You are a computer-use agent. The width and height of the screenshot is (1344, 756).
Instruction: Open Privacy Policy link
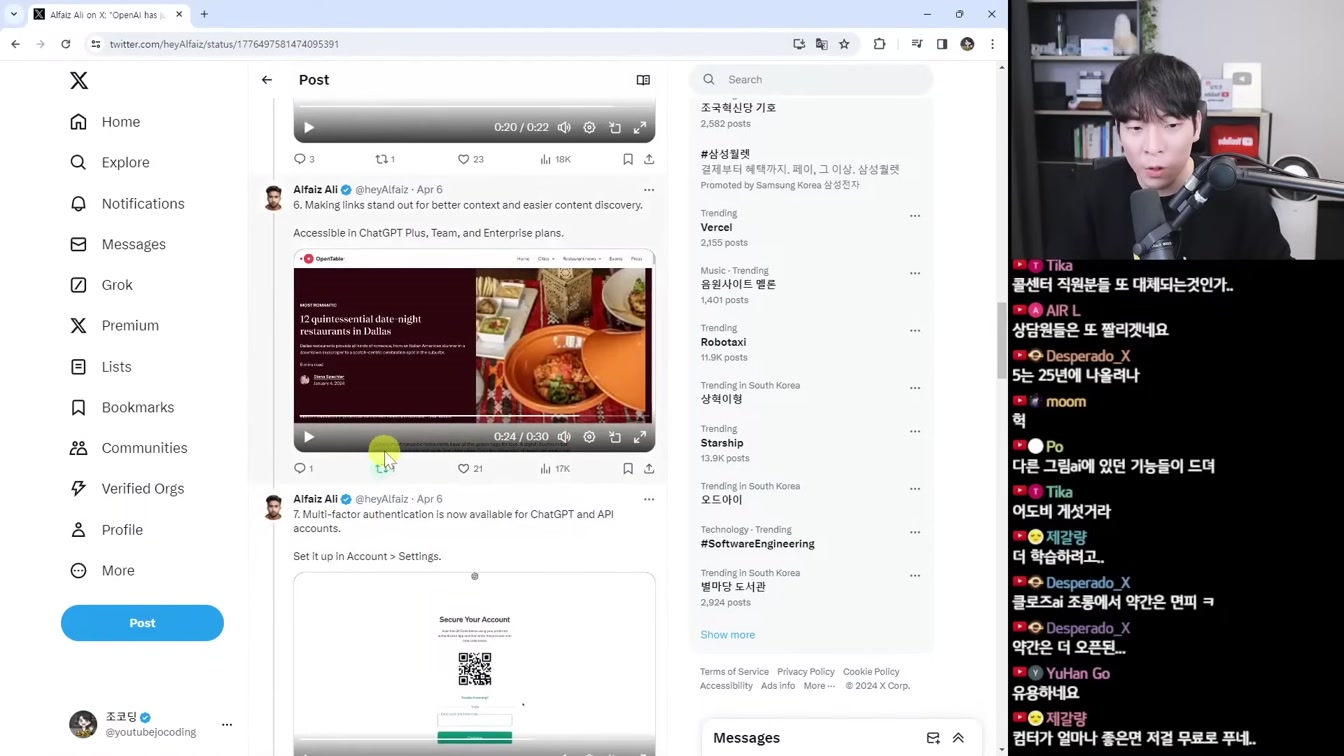coord(805,672)
